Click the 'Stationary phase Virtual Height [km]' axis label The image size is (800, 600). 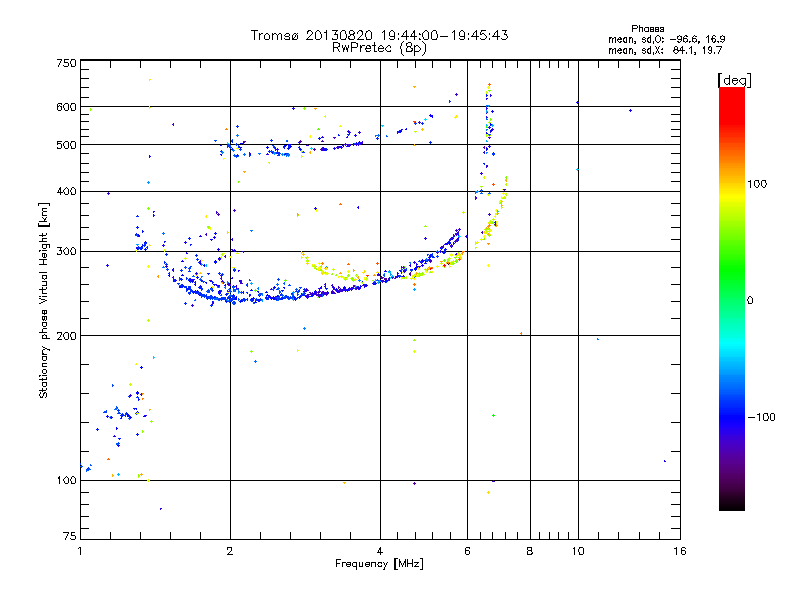coord(44,301)
